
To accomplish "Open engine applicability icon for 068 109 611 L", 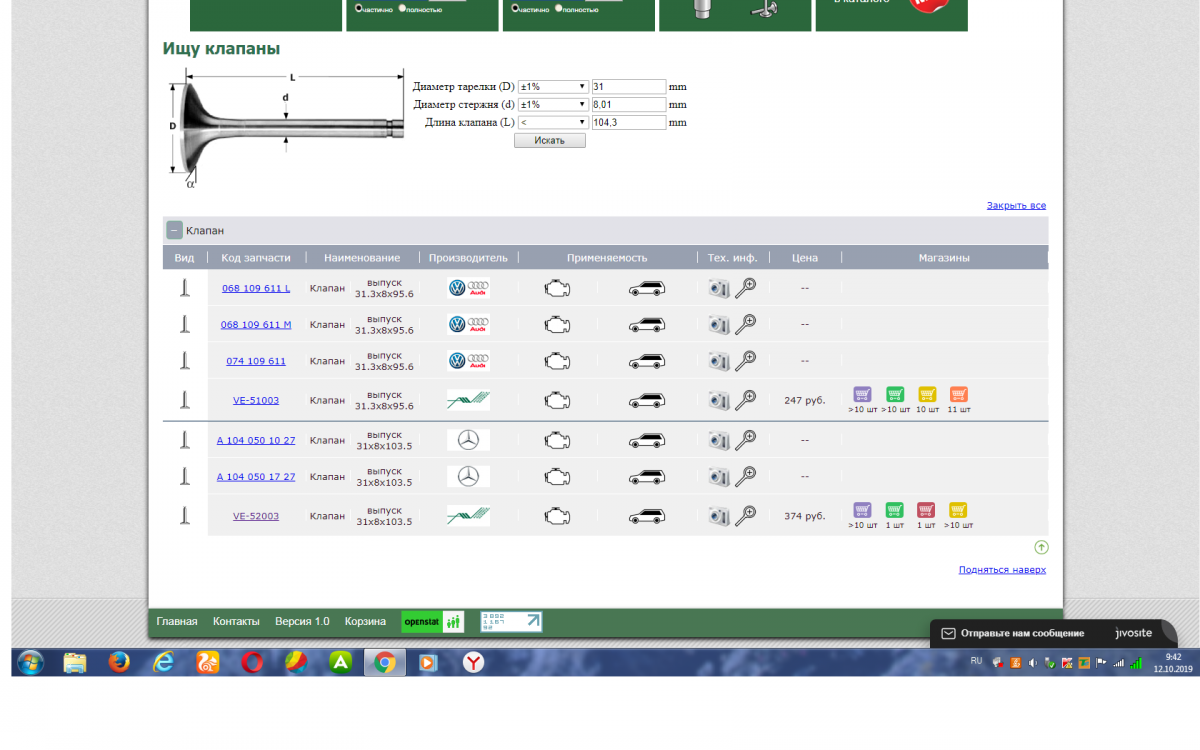I will (x=556, y=289).
